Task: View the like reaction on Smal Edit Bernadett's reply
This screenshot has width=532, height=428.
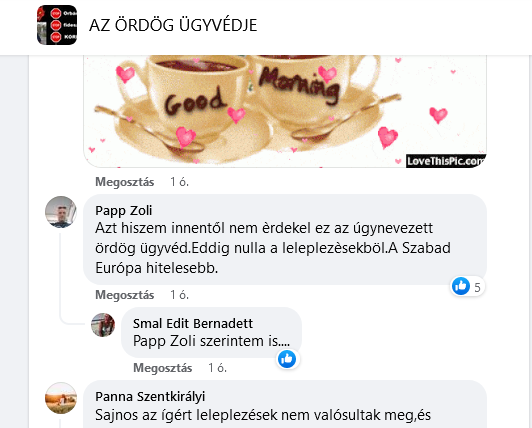Action: [x=287, y=359]
